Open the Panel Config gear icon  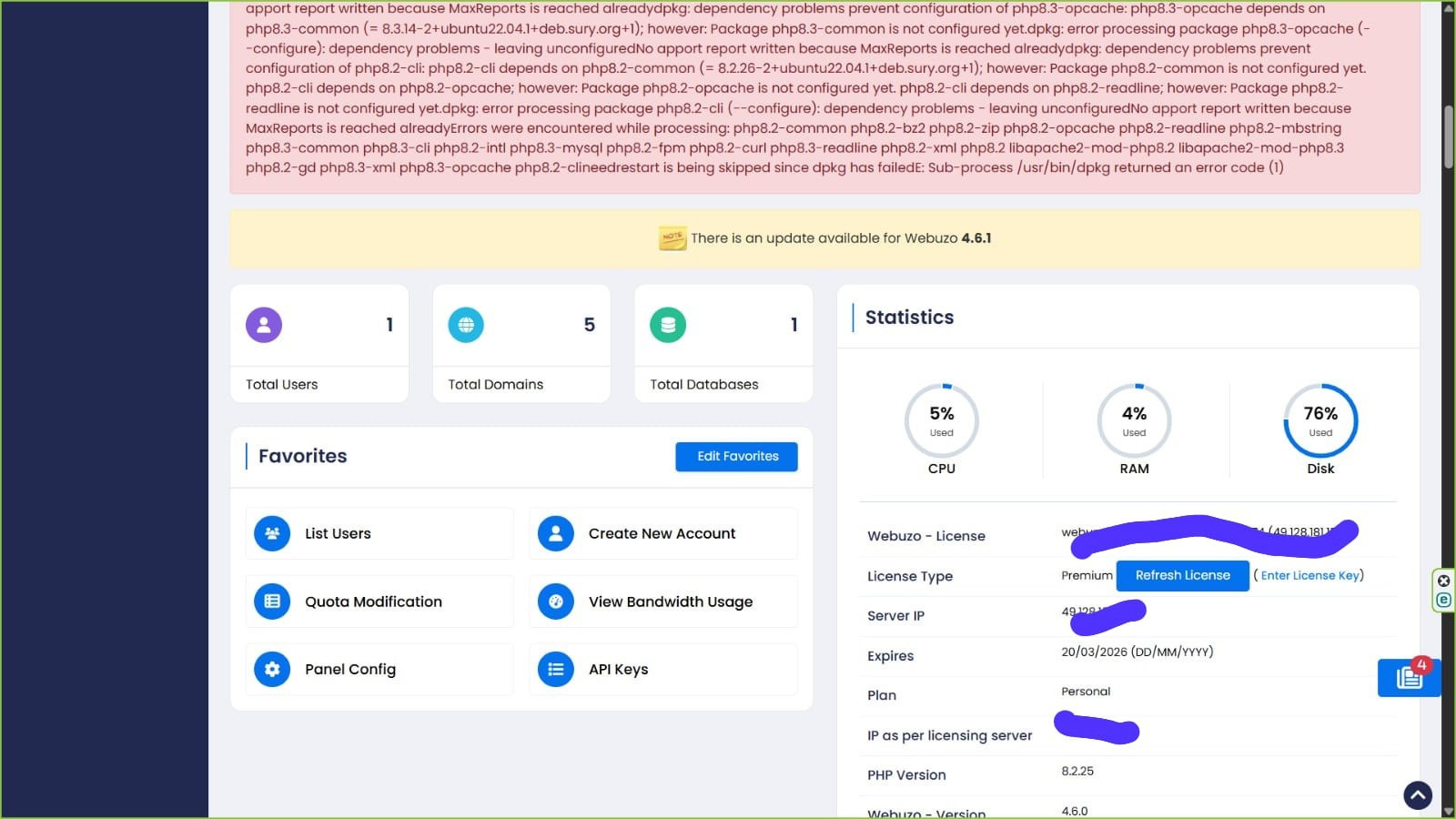[272, 669]
